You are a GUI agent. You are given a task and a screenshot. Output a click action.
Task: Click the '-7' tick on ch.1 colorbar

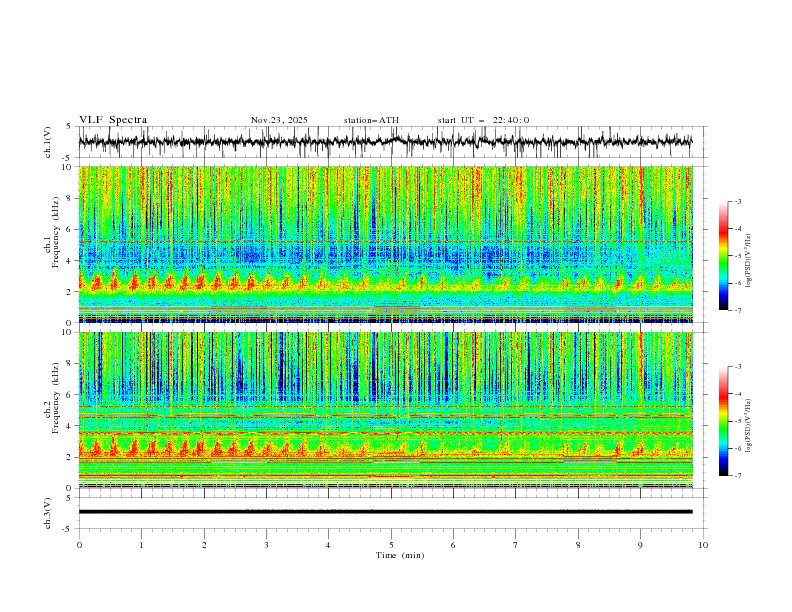[737, 311]
